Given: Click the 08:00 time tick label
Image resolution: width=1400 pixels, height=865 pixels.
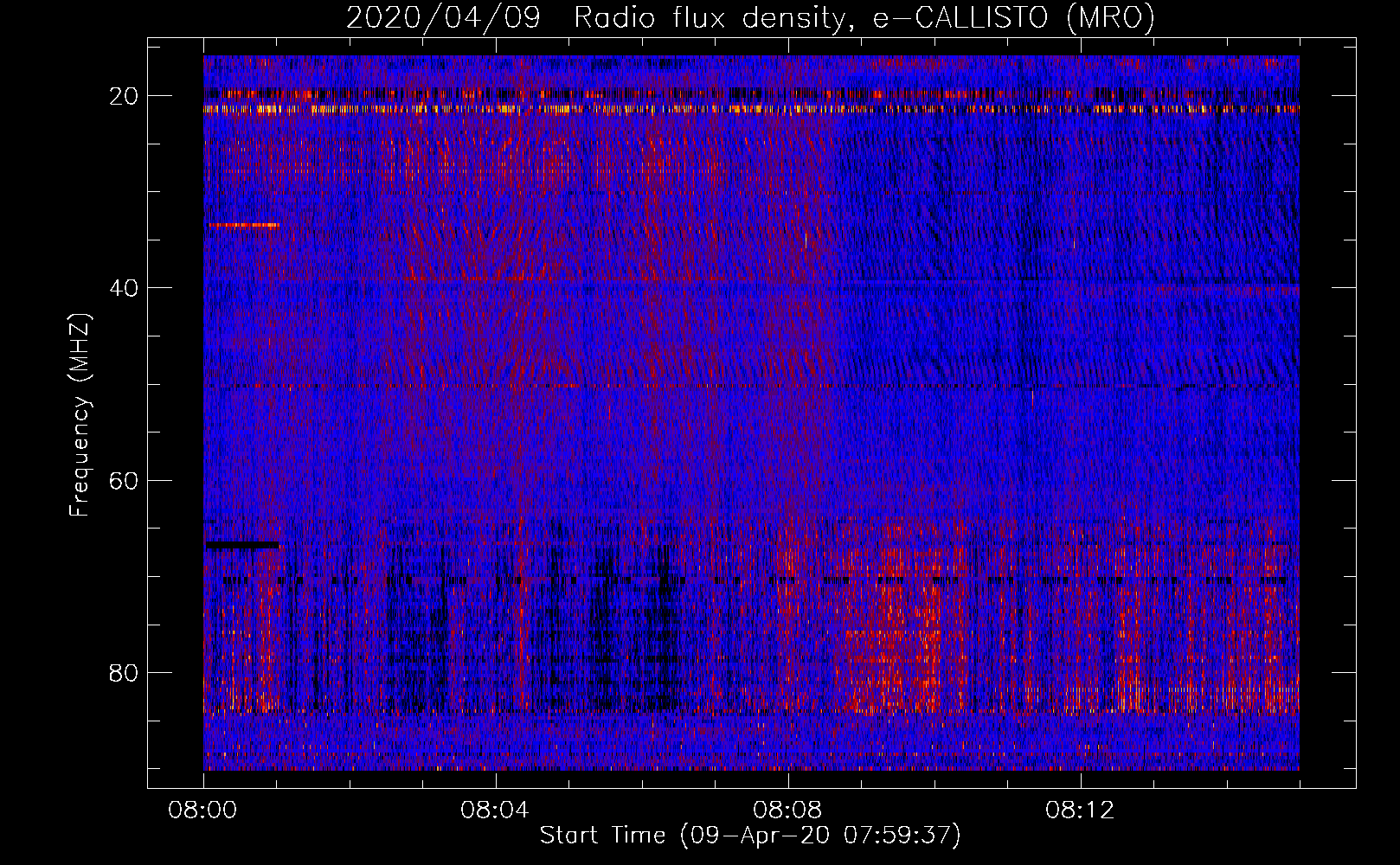Looking at the screenshot, I should (203, 811).
